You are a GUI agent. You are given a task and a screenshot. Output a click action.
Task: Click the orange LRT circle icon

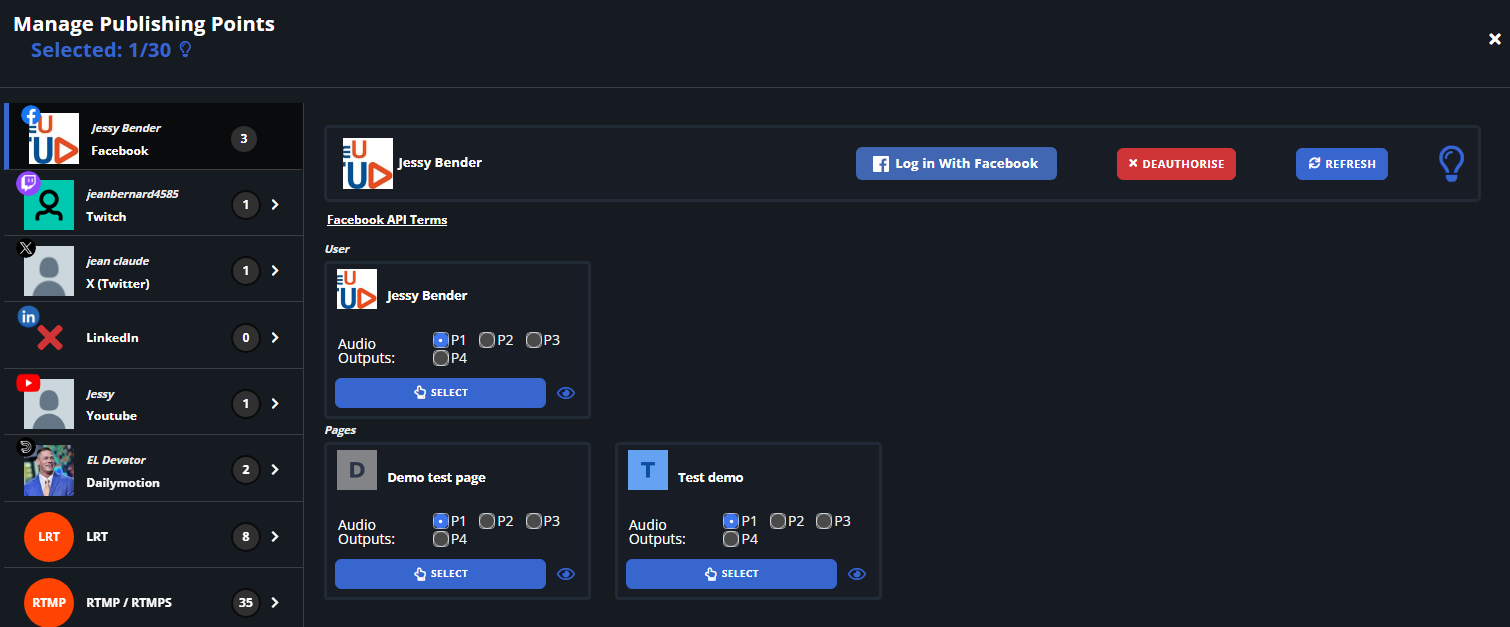[49, 537]
